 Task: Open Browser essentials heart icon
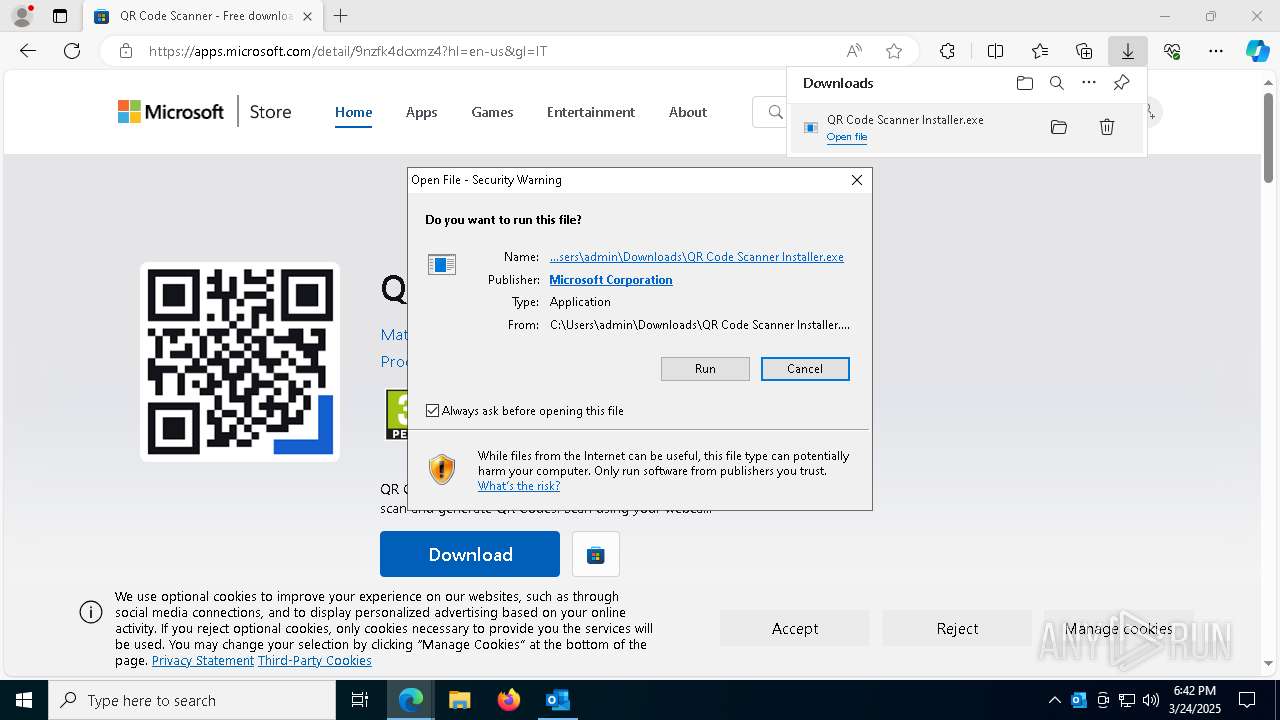(1172, 51)
